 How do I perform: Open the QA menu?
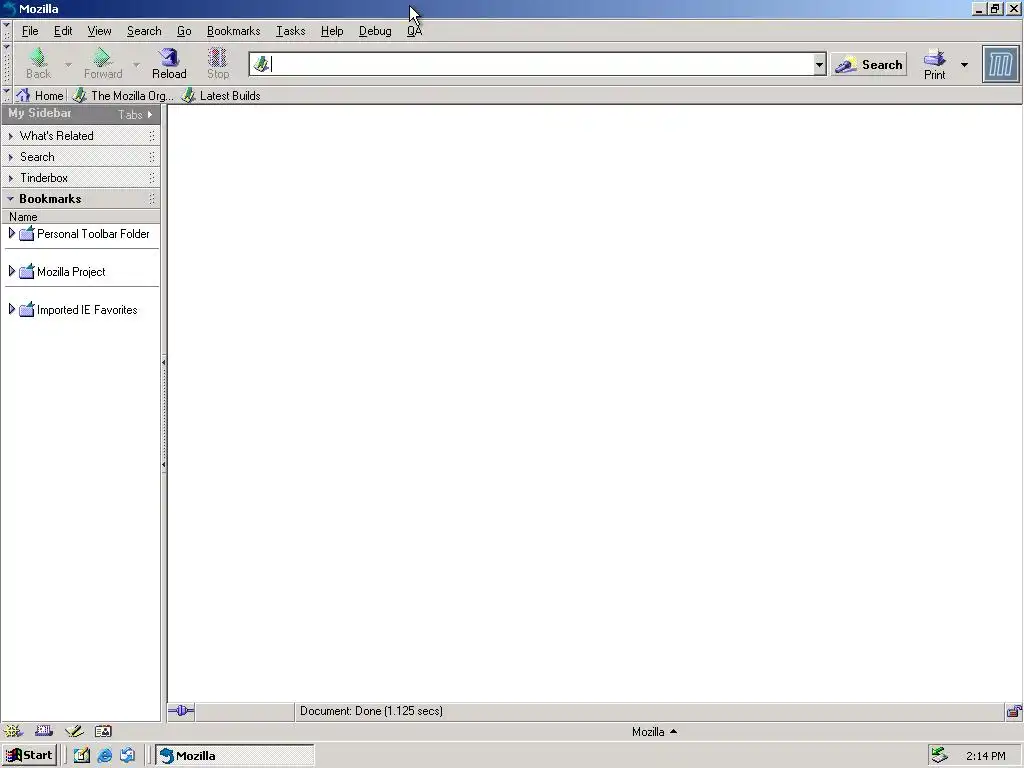tap(414, 31)
